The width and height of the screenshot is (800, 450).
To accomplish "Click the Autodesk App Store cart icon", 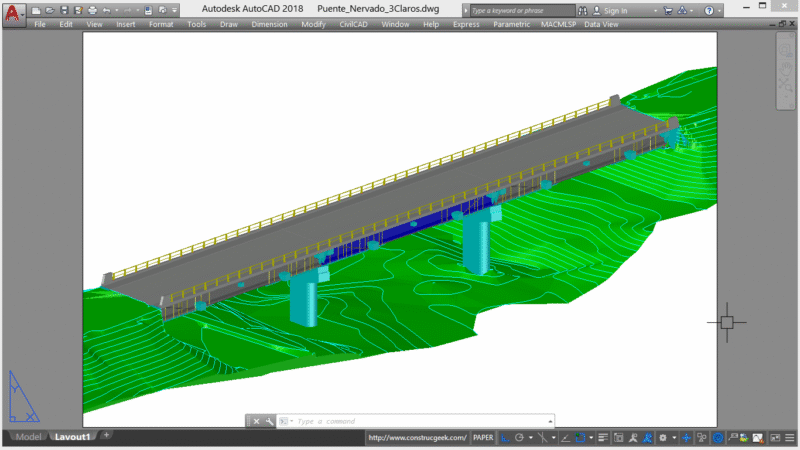I will pos(667,10).
